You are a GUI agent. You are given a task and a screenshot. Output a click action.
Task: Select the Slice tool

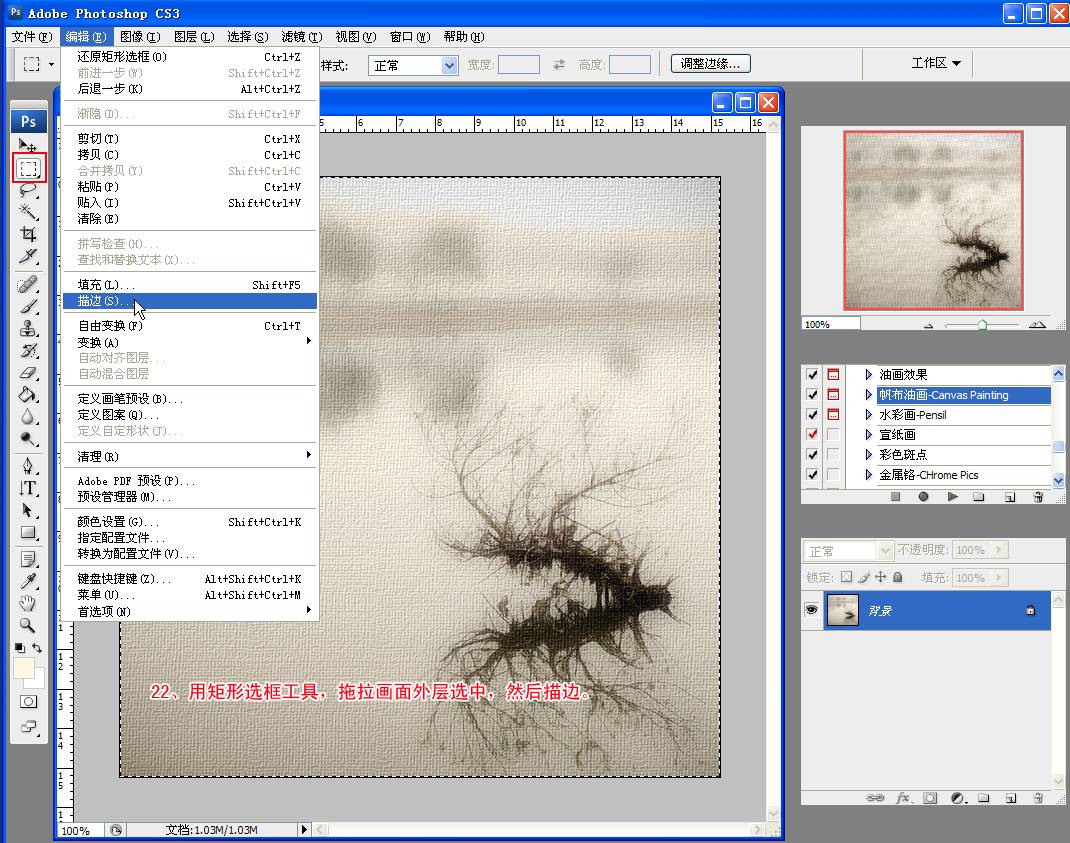27,256
